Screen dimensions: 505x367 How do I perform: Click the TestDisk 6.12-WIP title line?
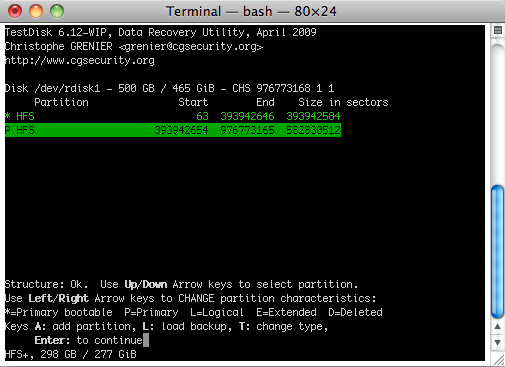click(x=161, y=32)
